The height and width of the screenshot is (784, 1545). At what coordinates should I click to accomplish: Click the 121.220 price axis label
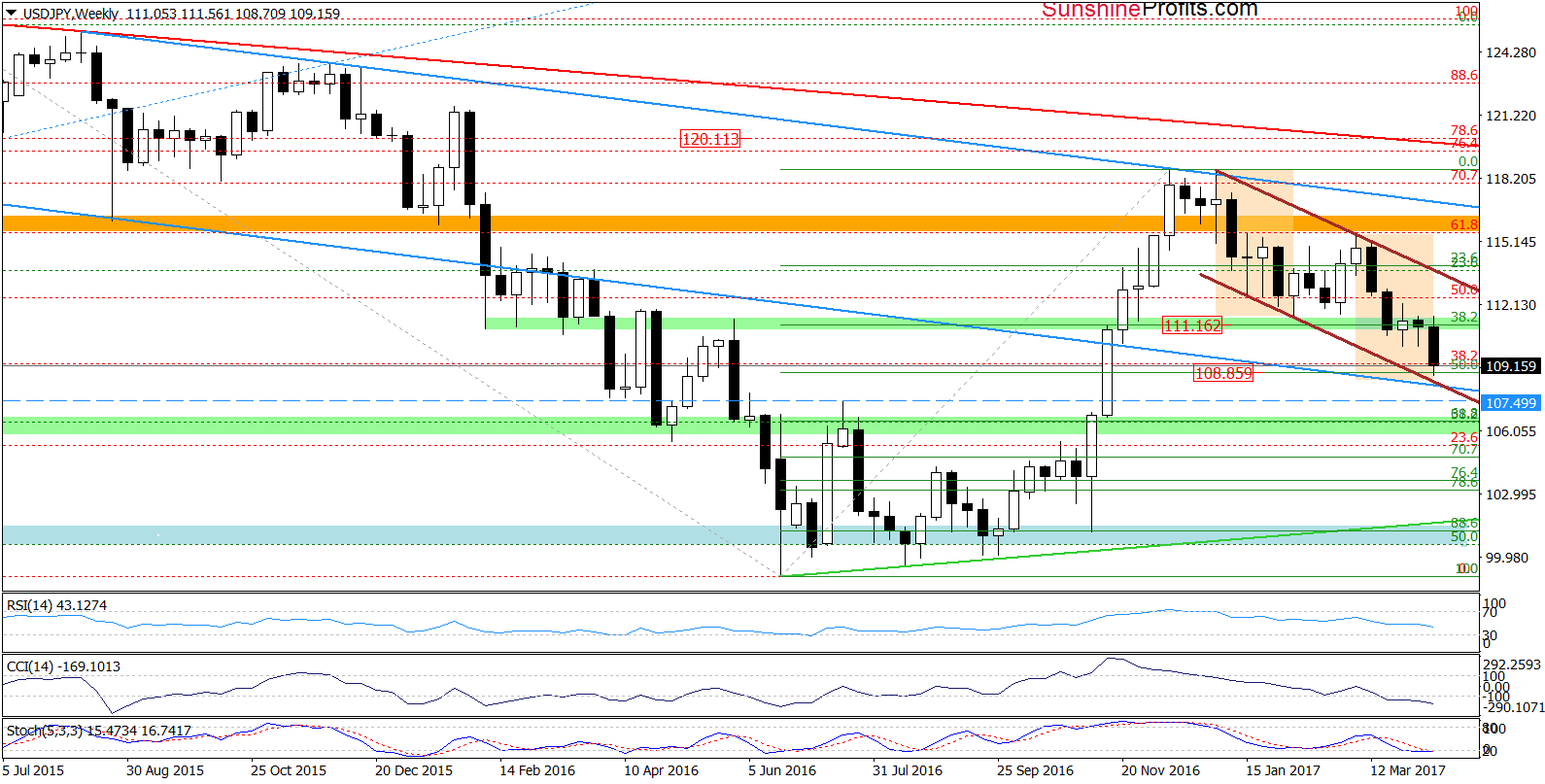[1511, 116]
